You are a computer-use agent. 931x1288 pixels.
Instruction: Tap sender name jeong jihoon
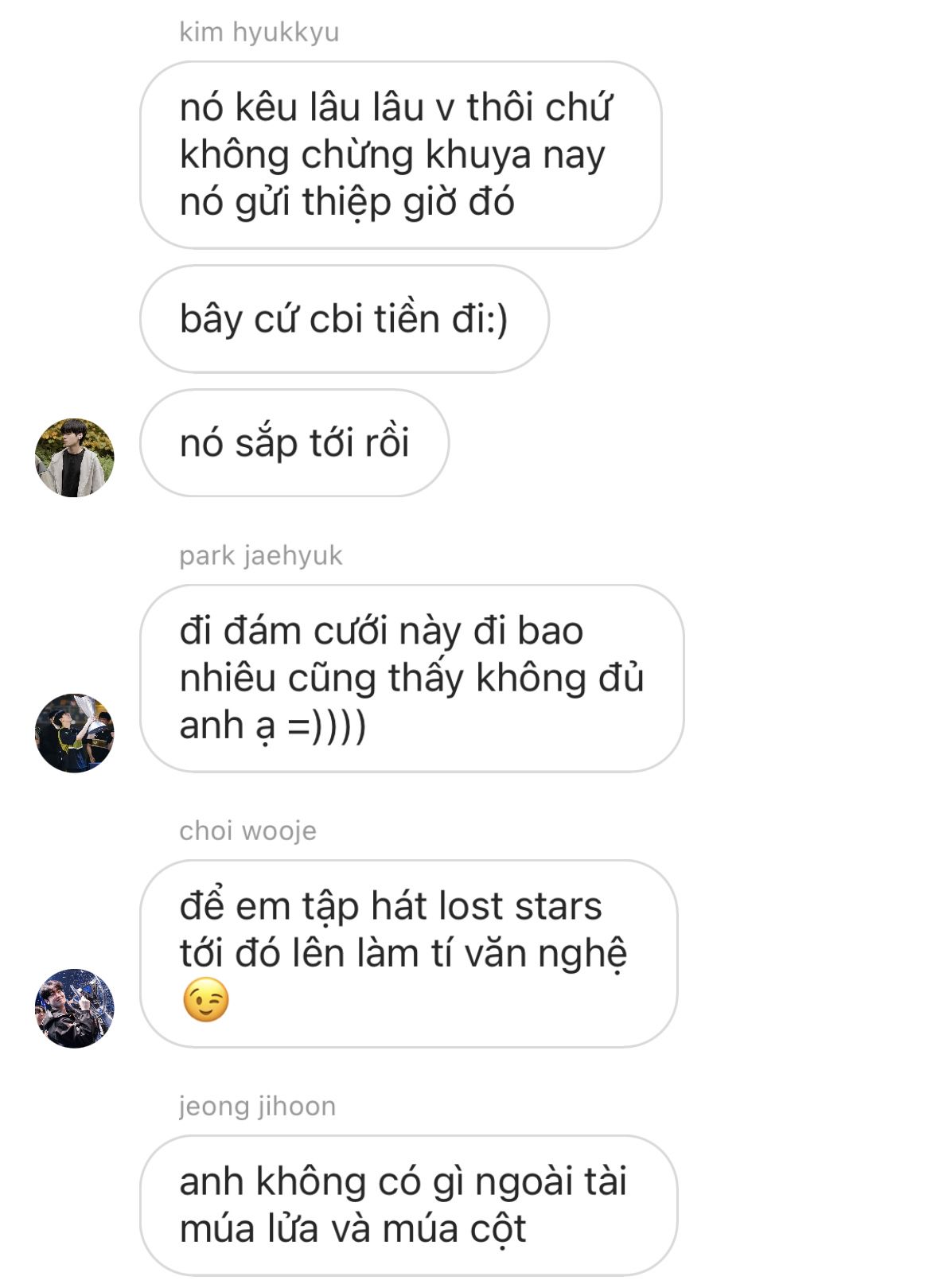tap(257, 1106)
